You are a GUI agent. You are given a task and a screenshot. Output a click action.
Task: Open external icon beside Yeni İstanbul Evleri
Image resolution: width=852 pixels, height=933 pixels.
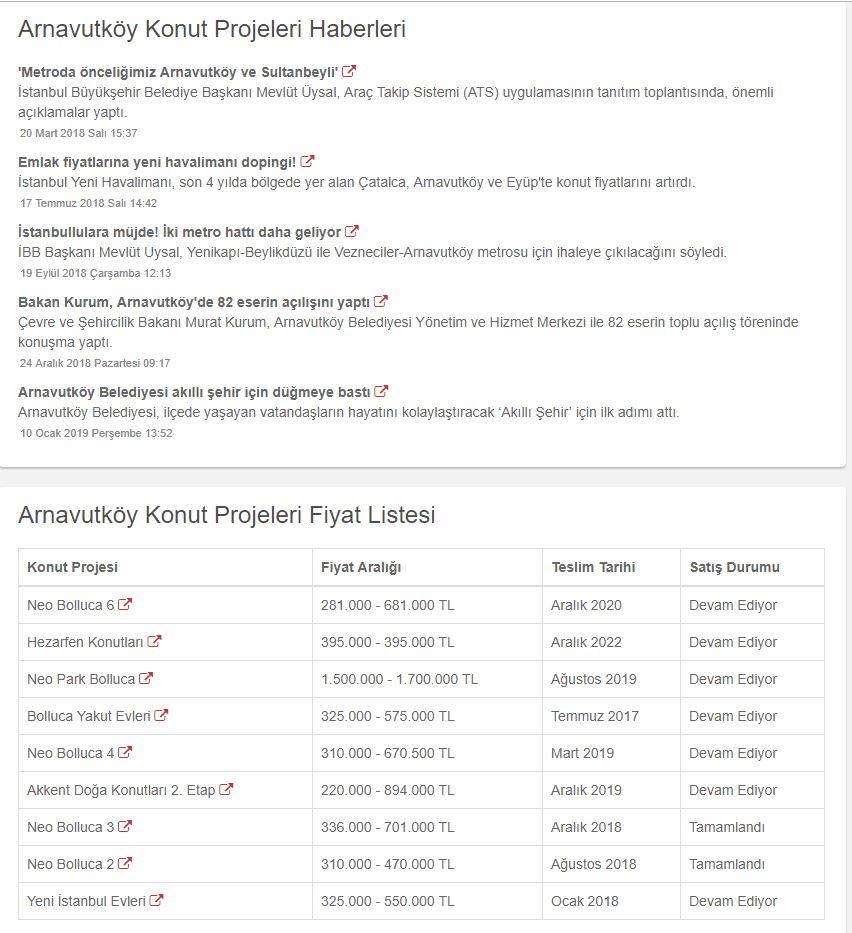point(156,900)
